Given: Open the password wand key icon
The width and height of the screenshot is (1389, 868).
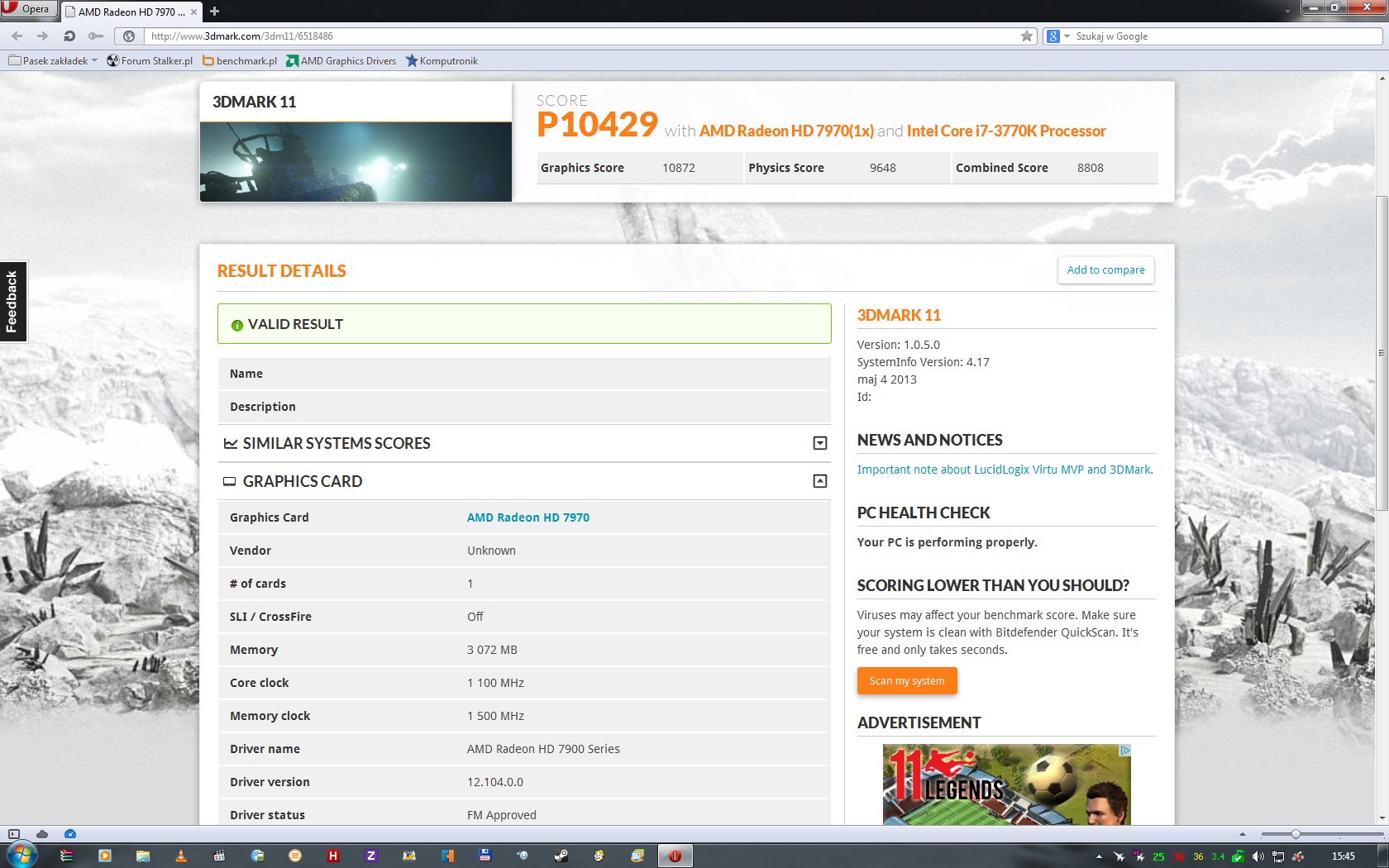Looking at the screenshot, I should click(96, 36).
